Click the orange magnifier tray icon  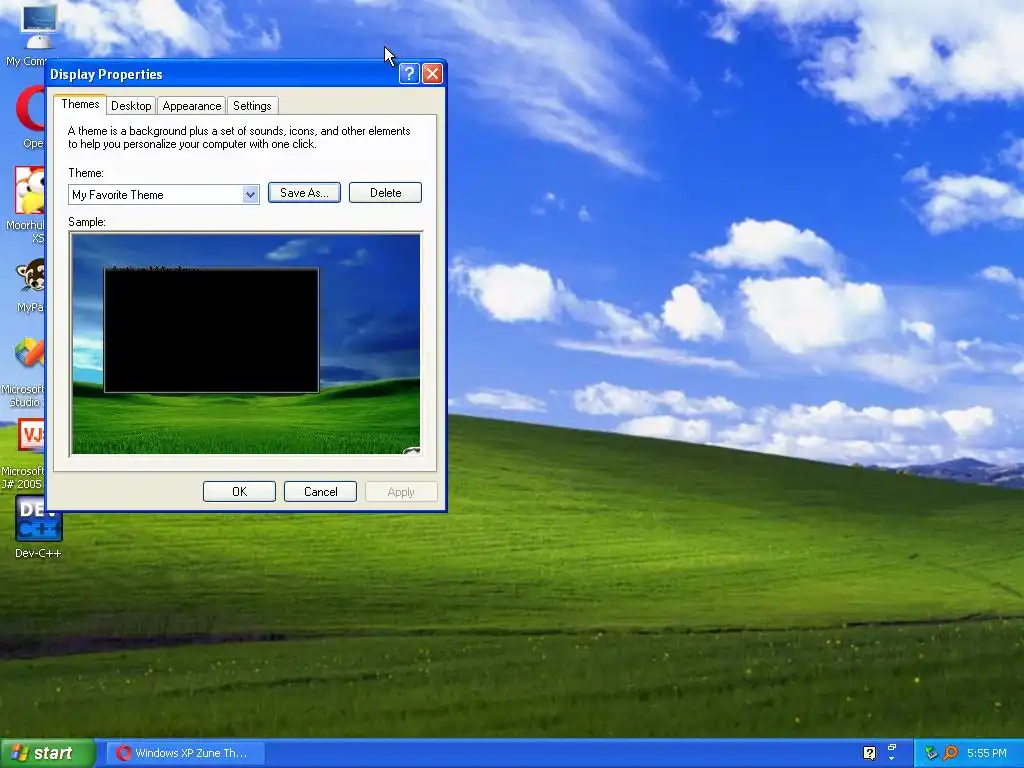[x=950, y=753]
